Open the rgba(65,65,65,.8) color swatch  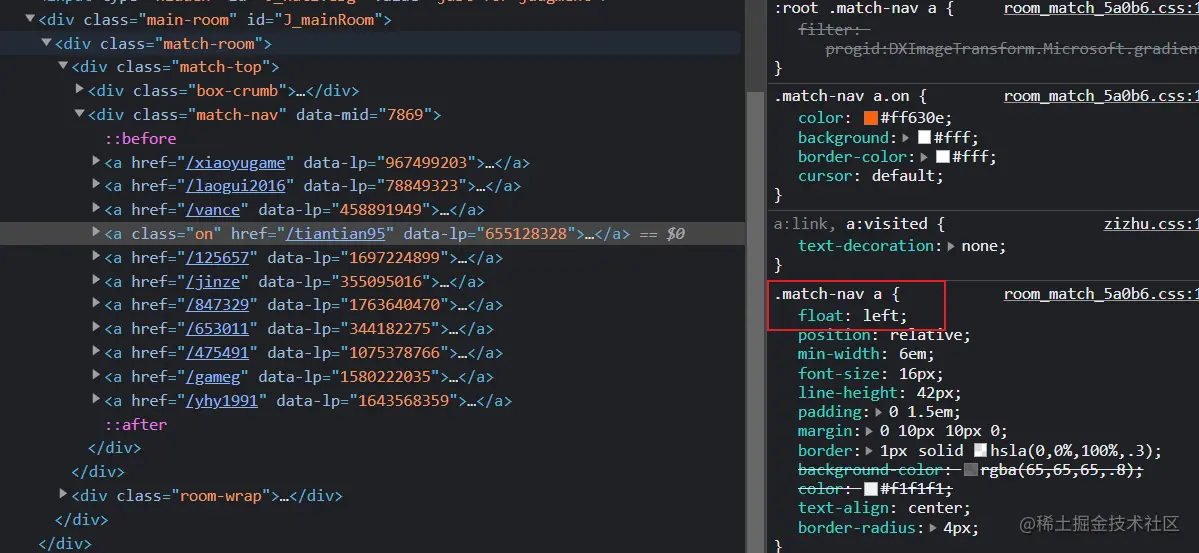click(x=970, y=470)
